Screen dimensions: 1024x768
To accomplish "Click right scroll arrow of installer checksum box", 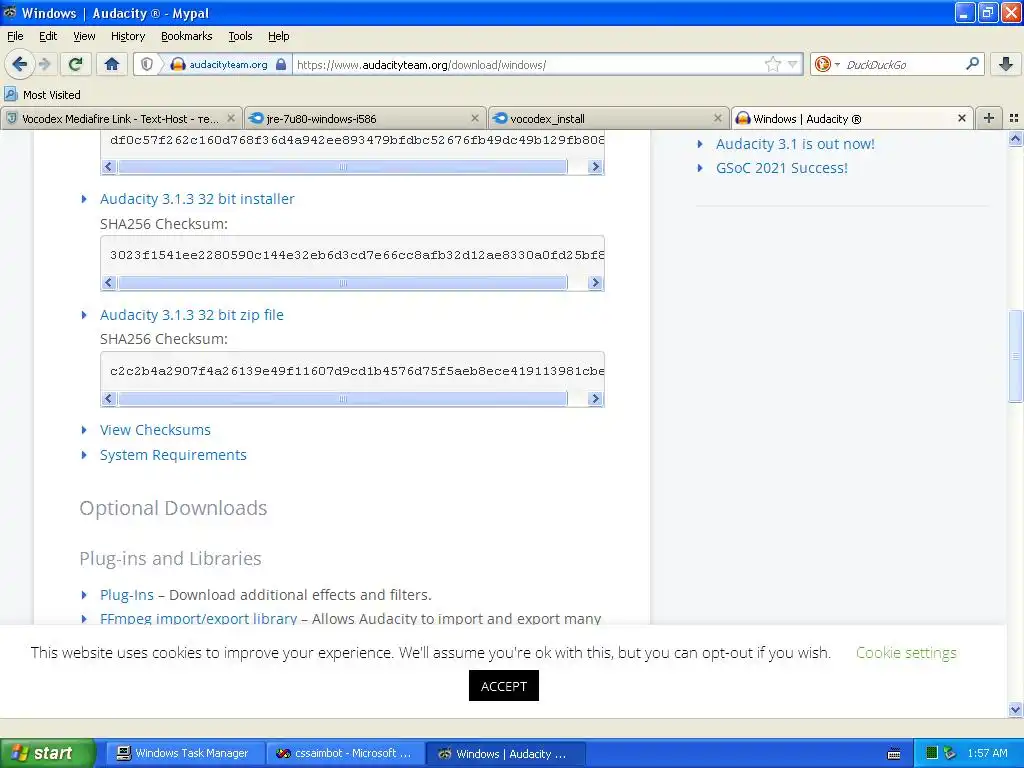I will [594, 283].
